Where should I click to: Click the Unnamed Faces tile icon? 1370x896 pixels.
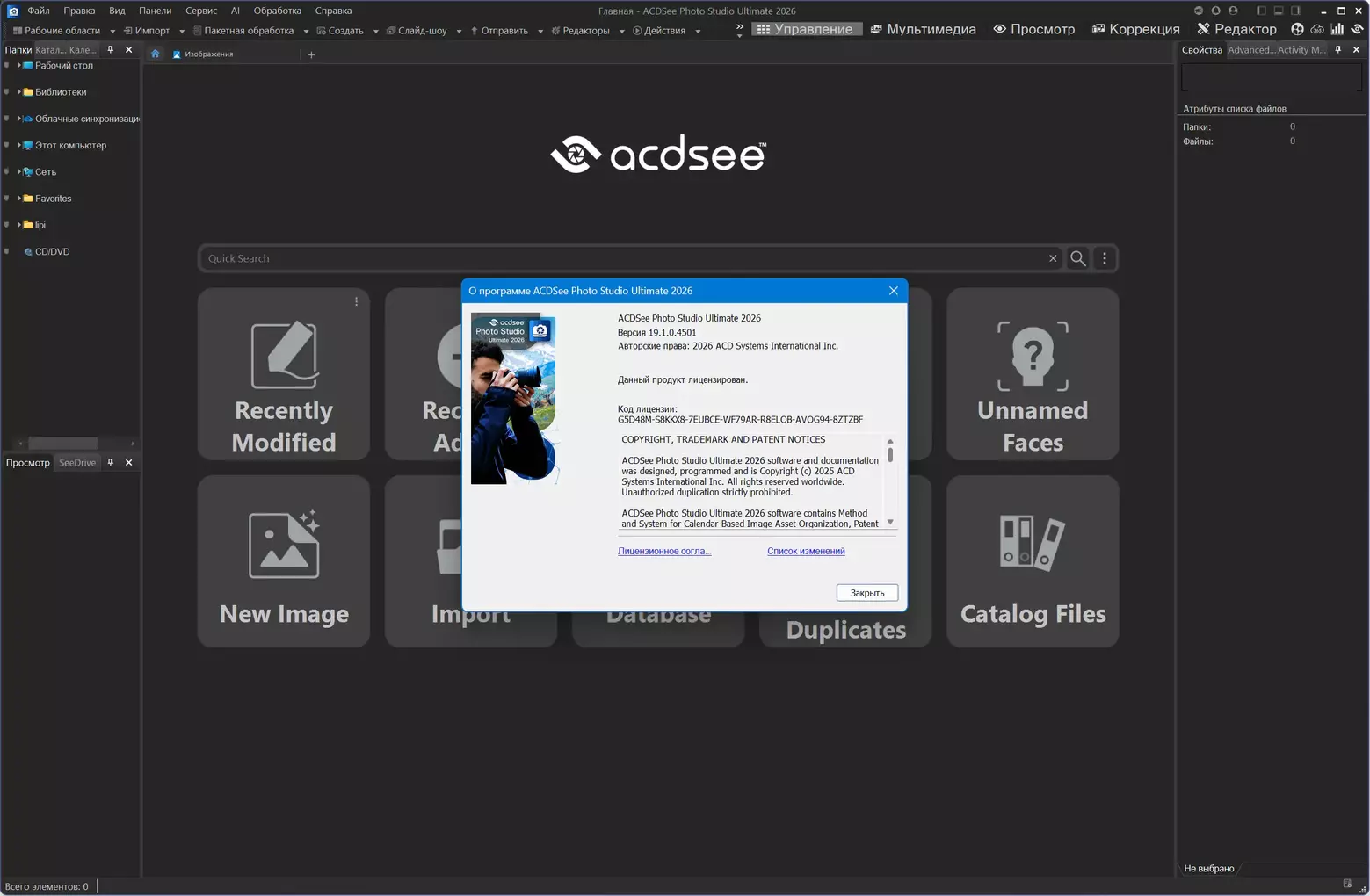[x=1033, y=356]
